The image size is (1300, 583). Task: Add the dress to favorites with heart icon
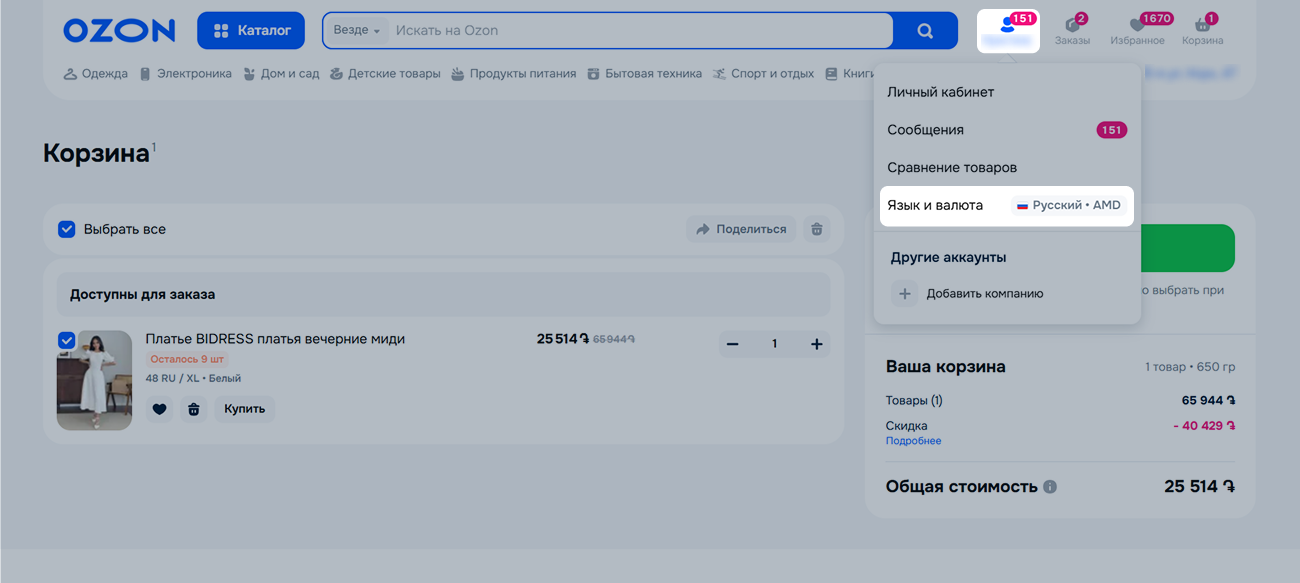click(159, 409)
